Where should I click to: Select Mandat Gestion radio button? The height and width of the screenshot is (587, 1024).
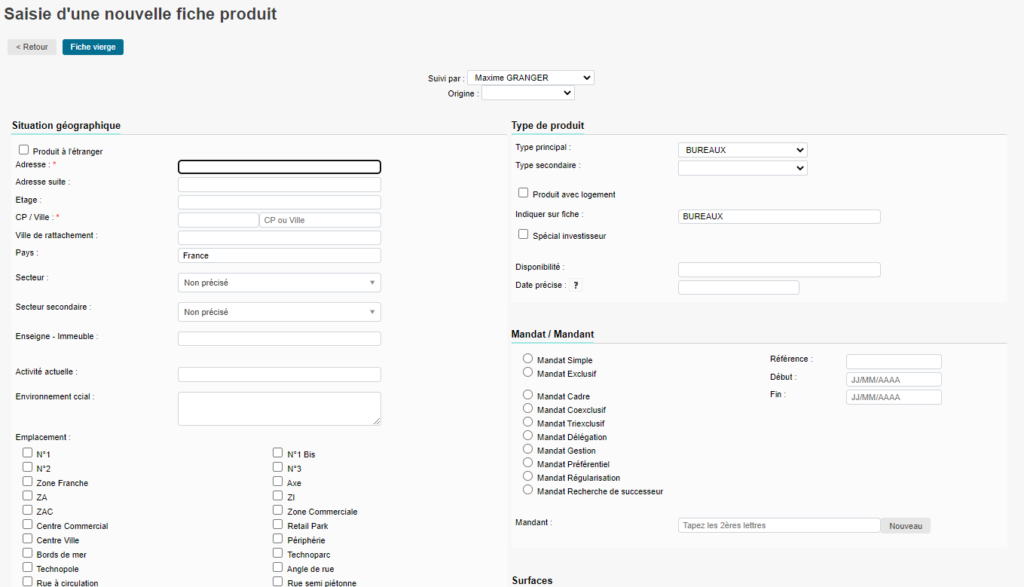pos(527,450)
